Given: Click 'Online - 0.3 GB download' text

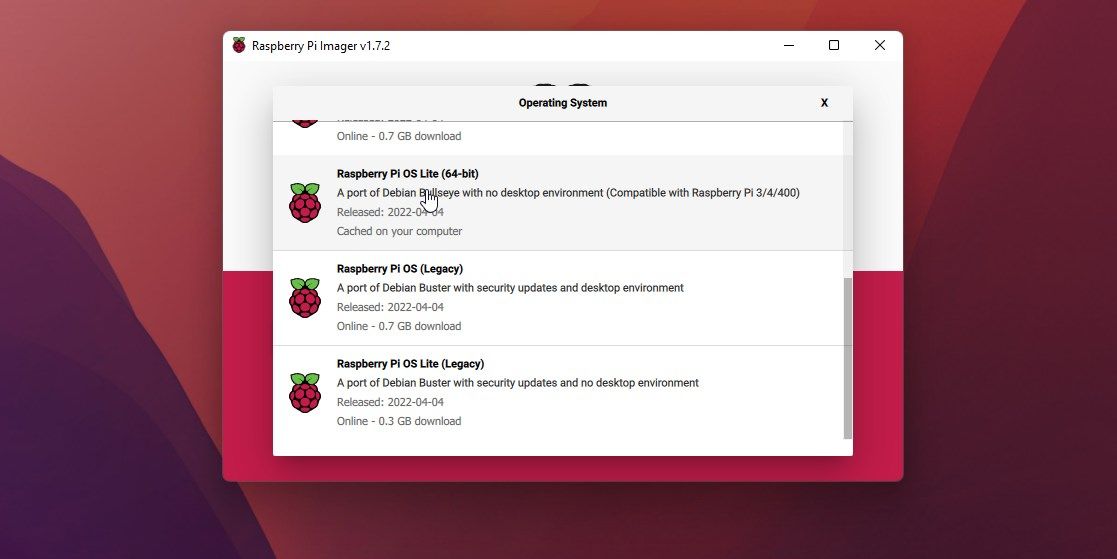Looking at the screenshot, I should 399,422.
